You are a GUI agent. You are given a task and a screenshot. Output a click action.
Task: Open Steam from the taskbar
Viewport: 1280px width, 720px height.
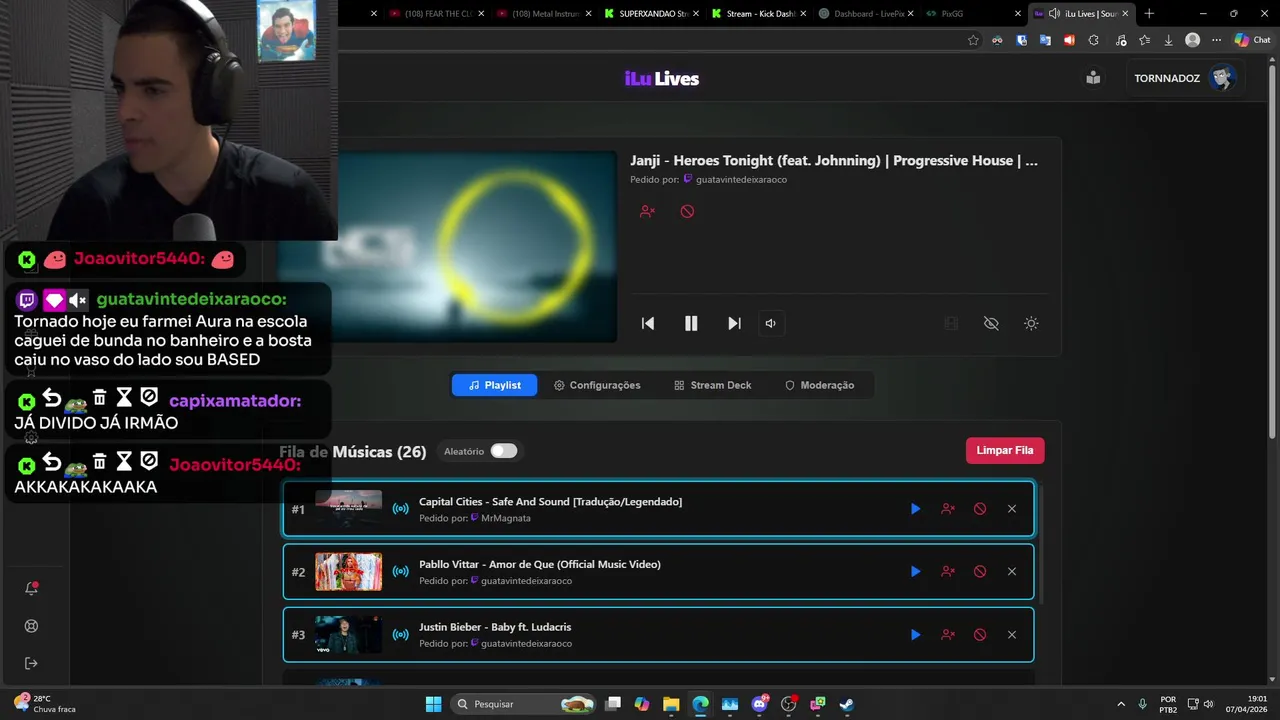coord(846,704)
